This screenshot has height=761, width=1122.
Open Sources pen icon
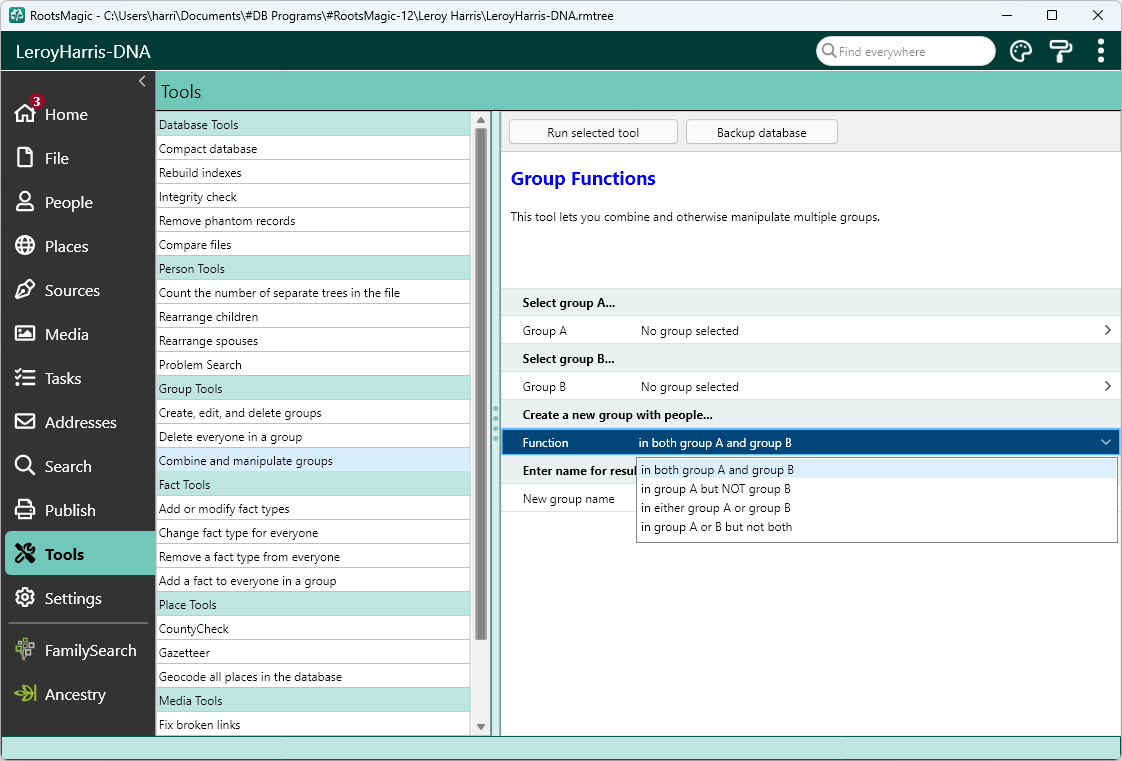pos(25,290)
